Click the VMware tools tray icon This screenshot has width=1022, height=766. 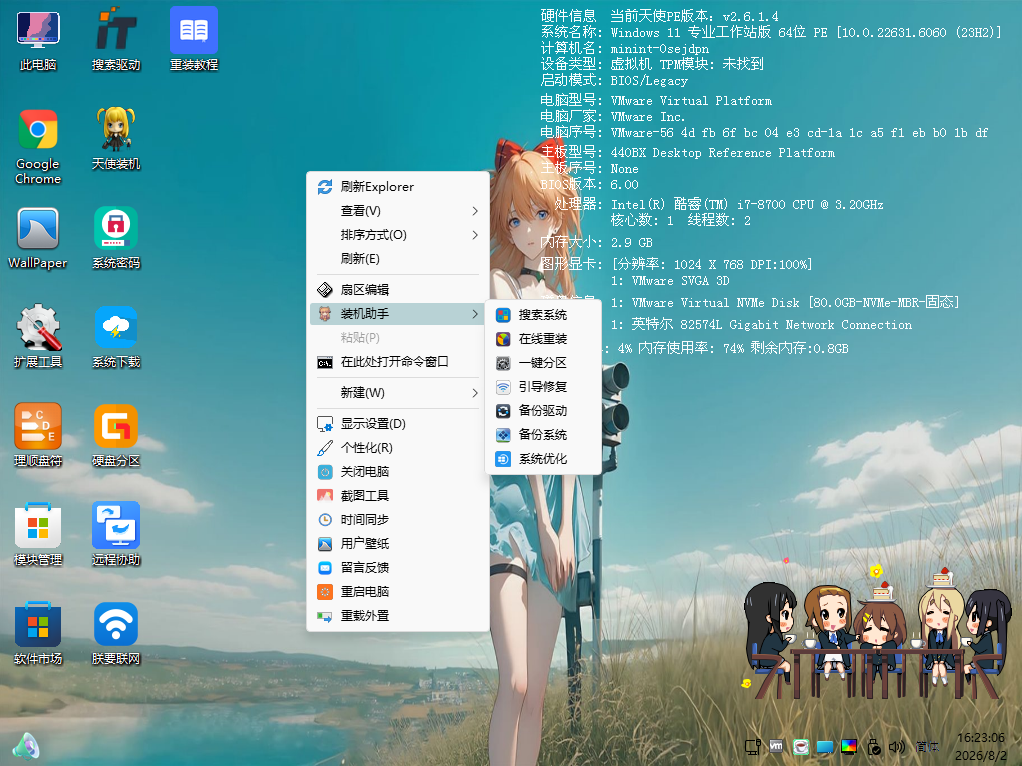pos(776,746)
